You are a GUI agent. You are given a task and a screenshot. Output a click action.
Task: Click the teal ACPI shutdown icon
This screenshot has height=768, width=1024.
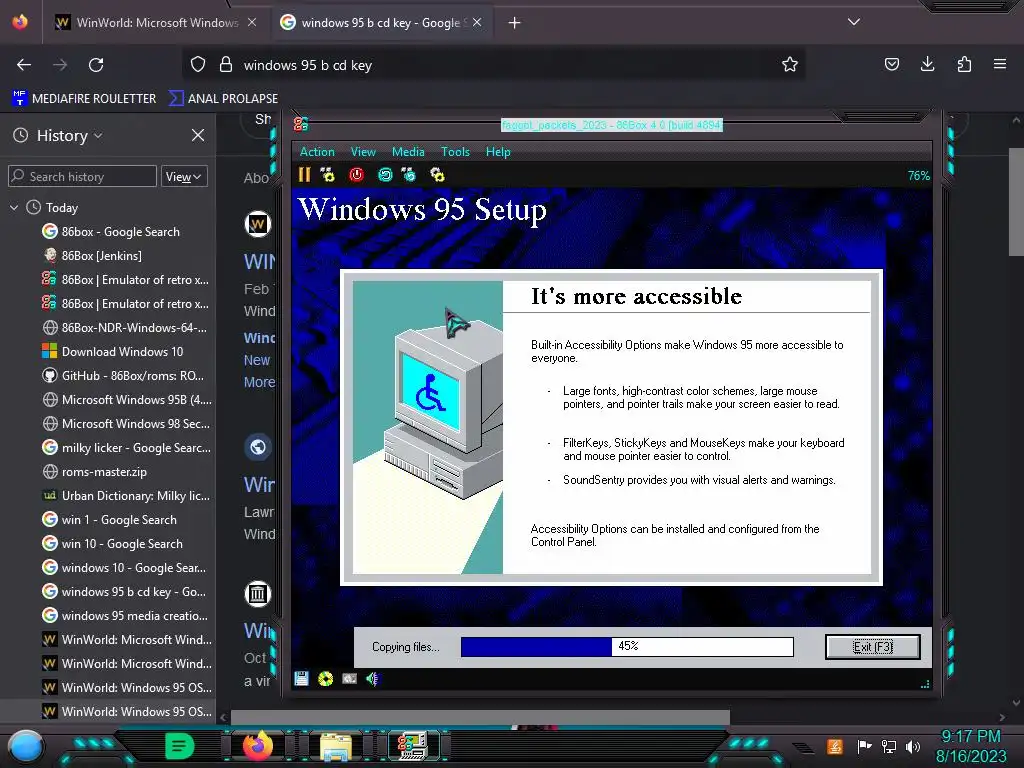pyautogui.click(x=385, y=174)
